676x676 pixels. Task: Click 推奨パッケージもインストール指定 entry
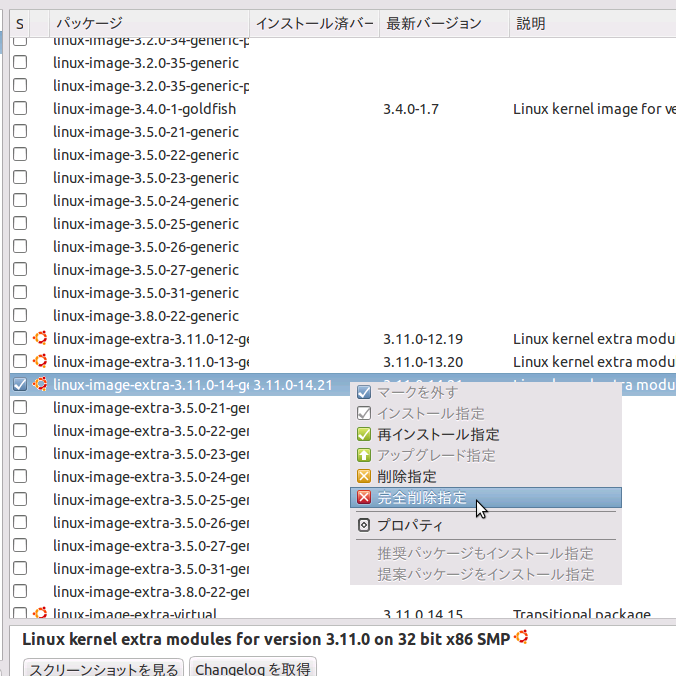pyautogui.click(x=485, y=553)
